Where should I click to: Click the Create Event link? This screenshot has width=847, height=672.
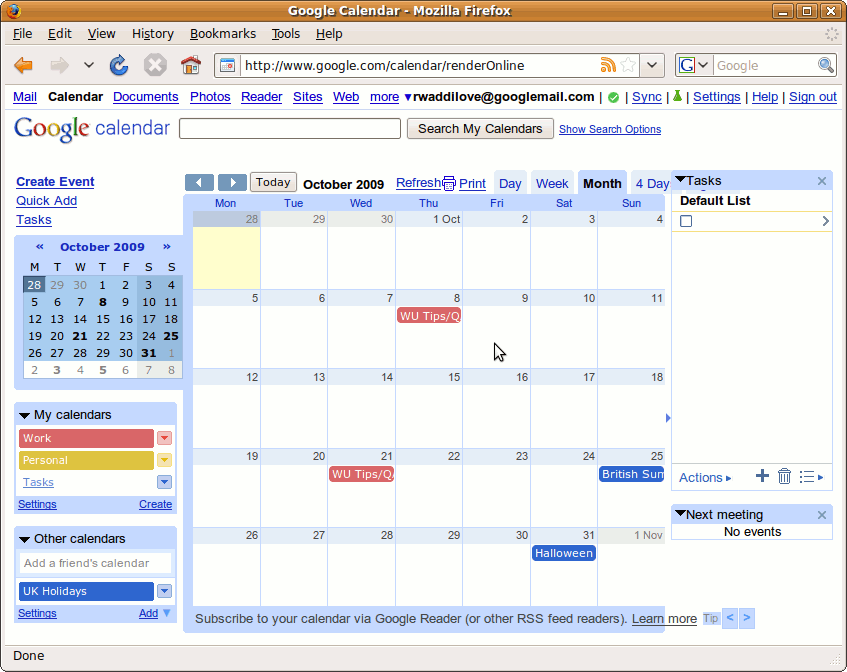tap(55, 182)
